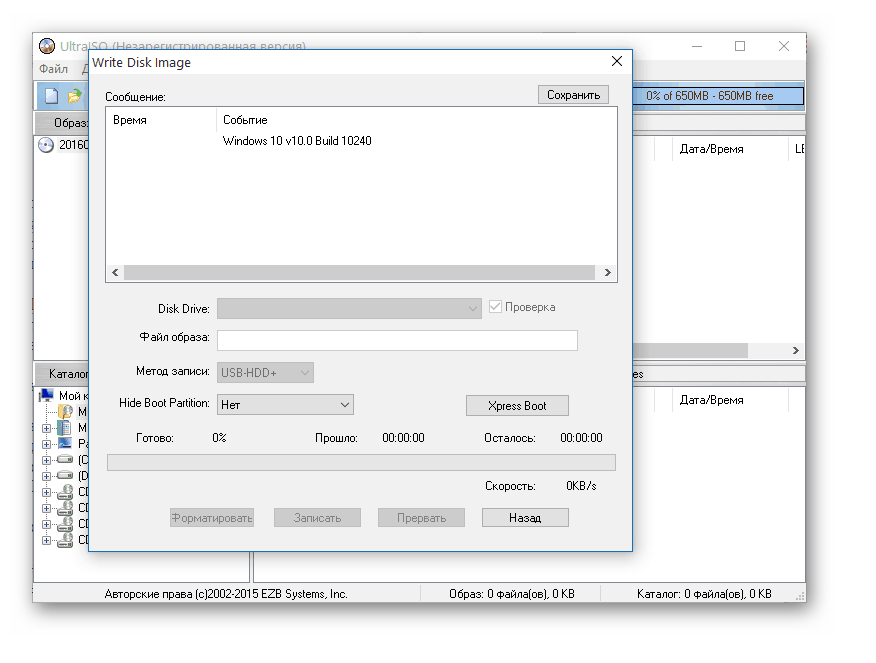Toggle the Проверка checkbox

495,307
